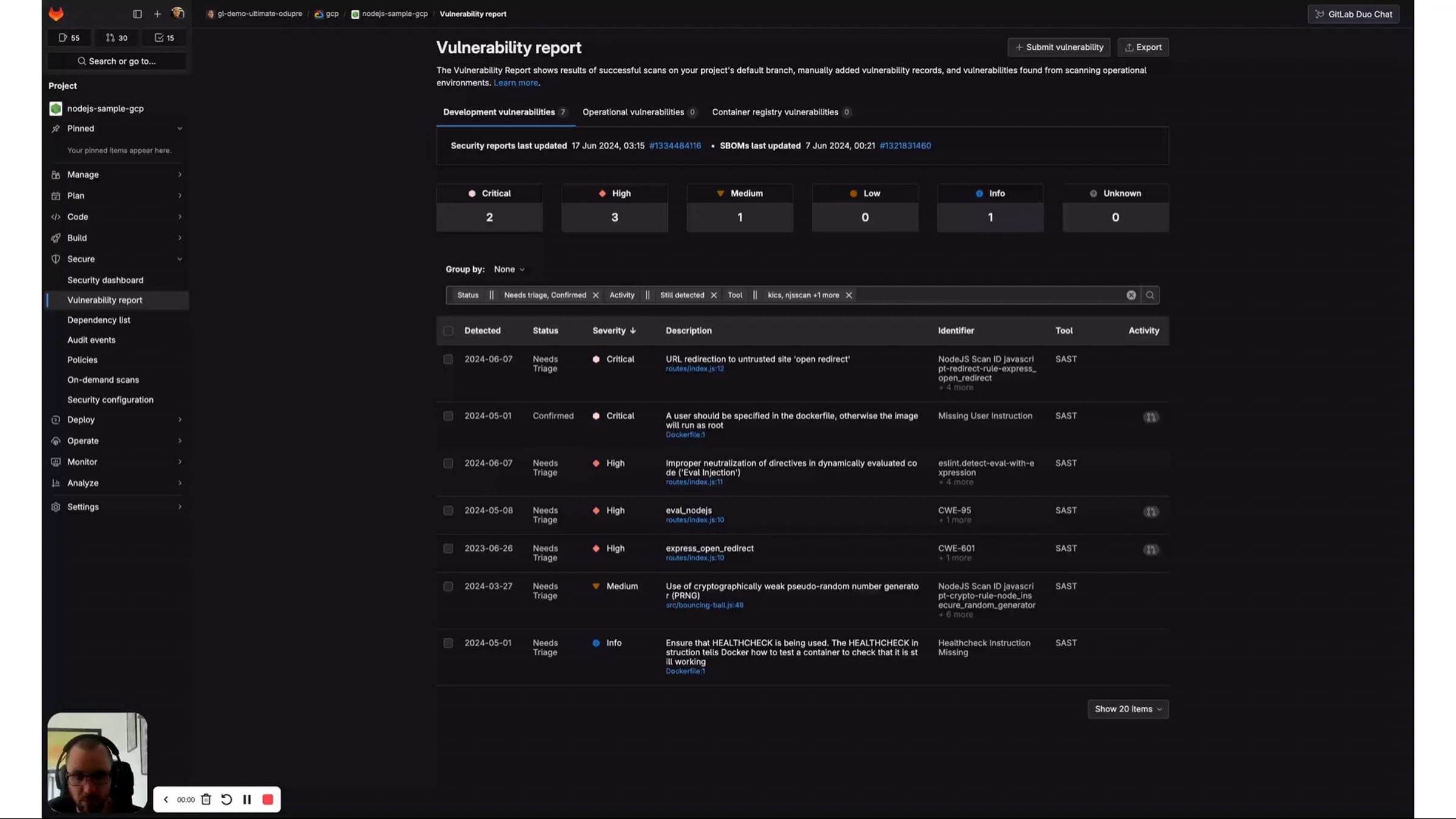Viewport: 1456px width, 819px height.
Task: Select checkbox for open redirect vulnerability row
Action: pyautogui.click(x=448, y=359)
